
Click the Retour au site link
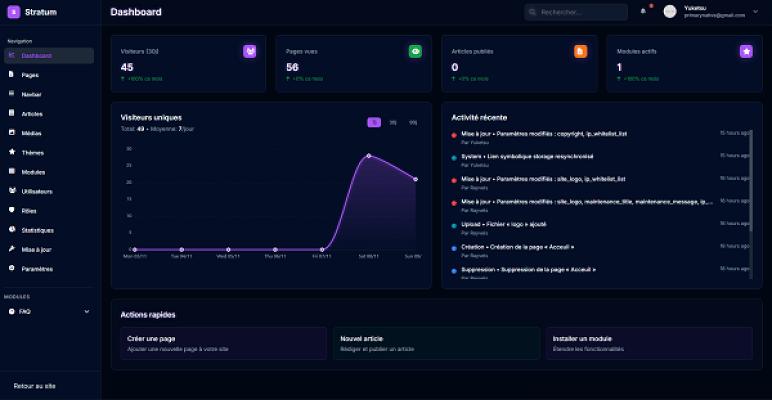[34, 386]
